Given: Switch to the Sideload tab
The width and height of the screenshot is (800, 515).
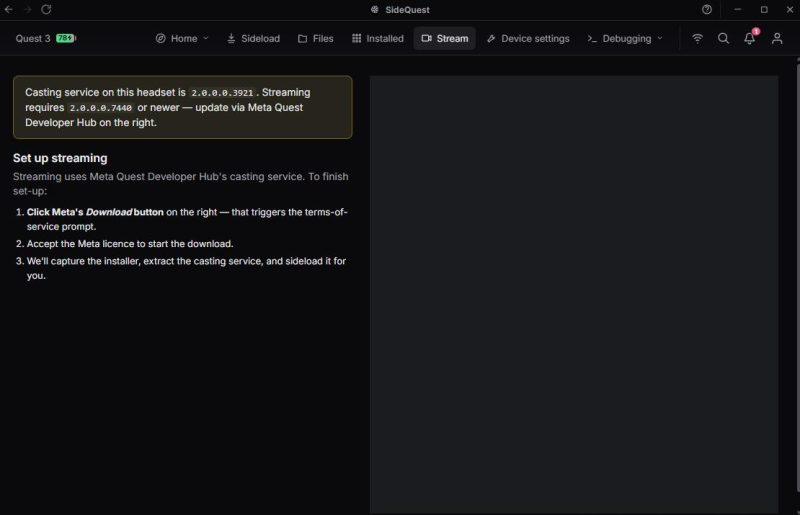Looking at the screenshot, I should pos(253,38).
